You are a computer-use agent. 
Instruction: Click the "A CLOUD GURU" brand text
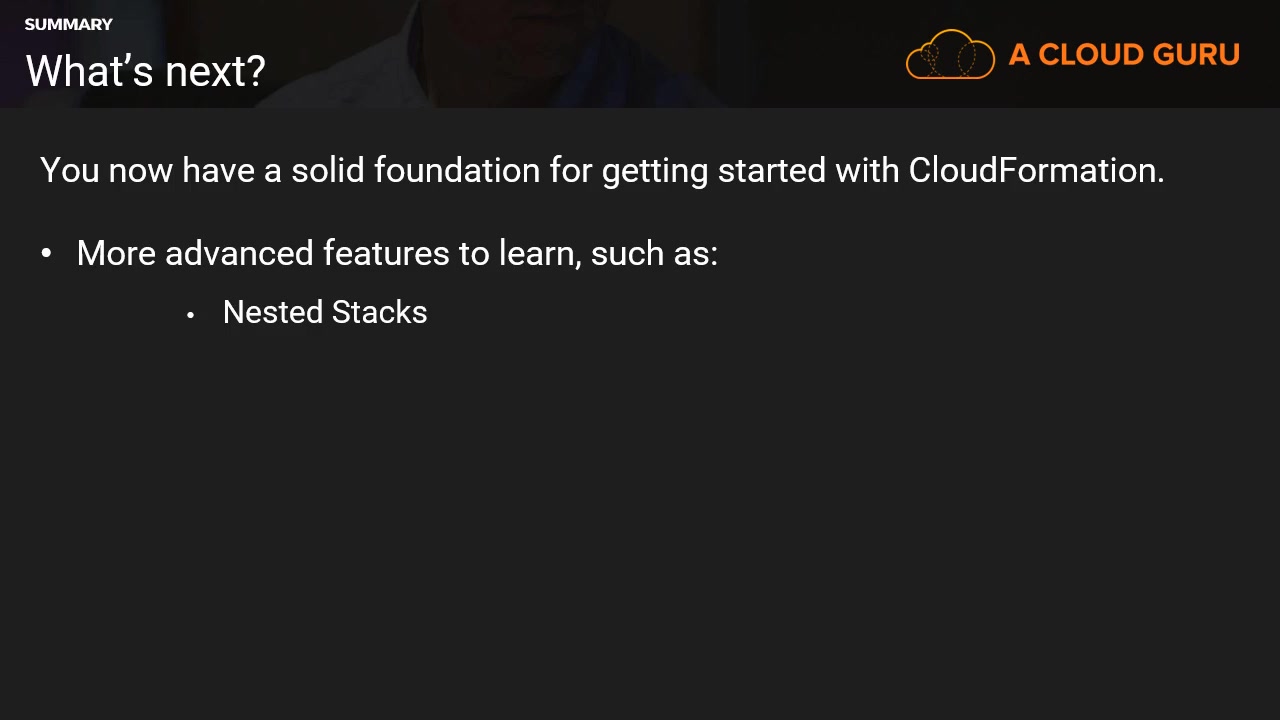tap(1124, 55)
